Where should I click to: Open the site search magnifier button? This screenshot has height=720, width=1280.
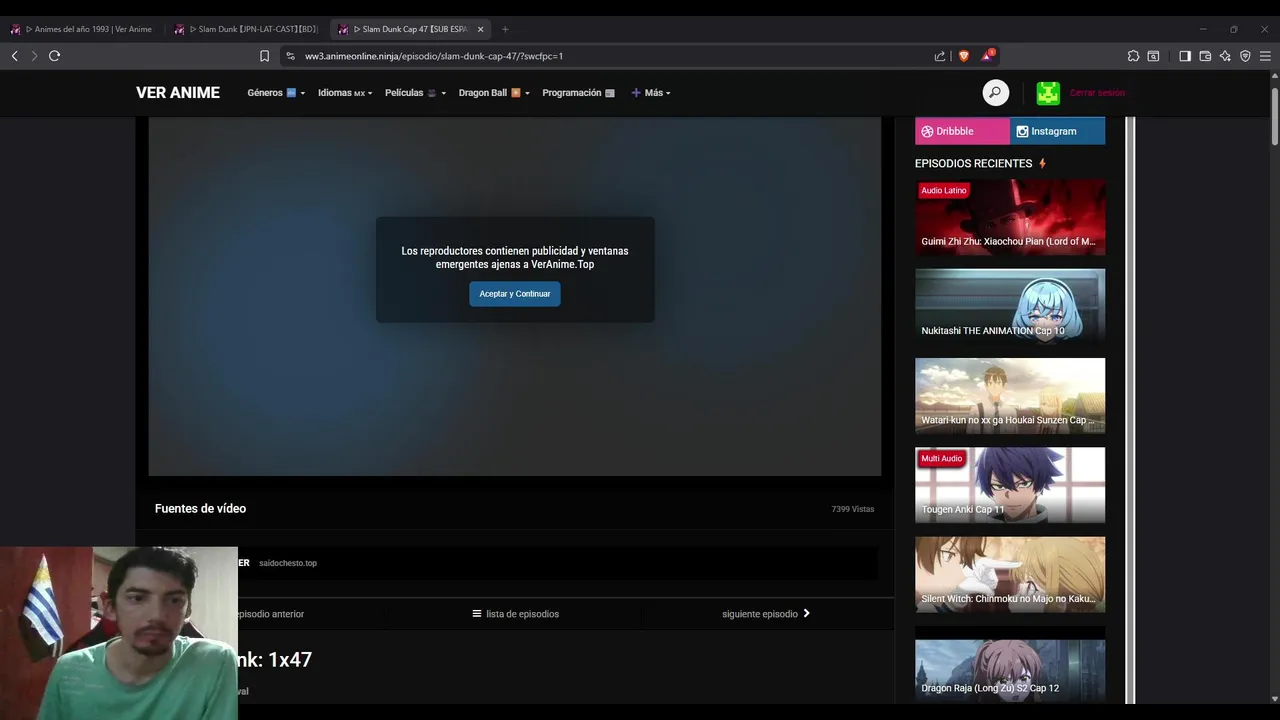995,93
